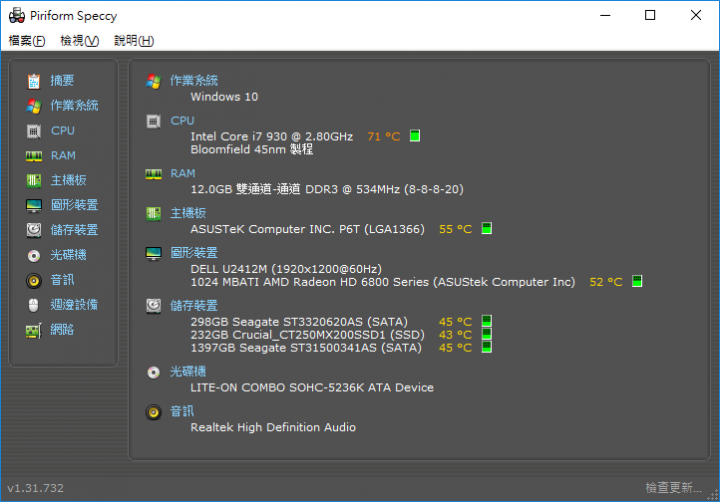The width and height of the screenshot is (720, 502).
Task: Click the 週邊設備 mouse icon in sidebar
Action: 34,305
